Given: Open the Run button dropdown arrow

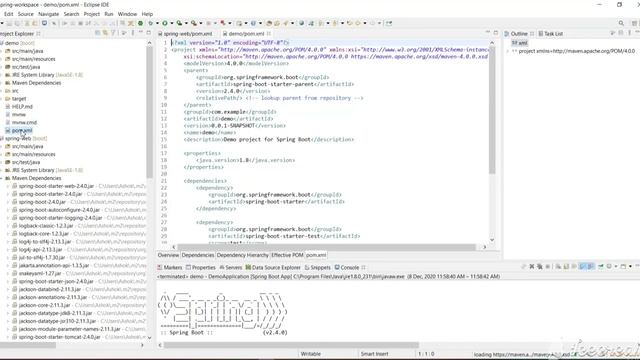Looking at the screenshot, I should (x=172, y=23).
